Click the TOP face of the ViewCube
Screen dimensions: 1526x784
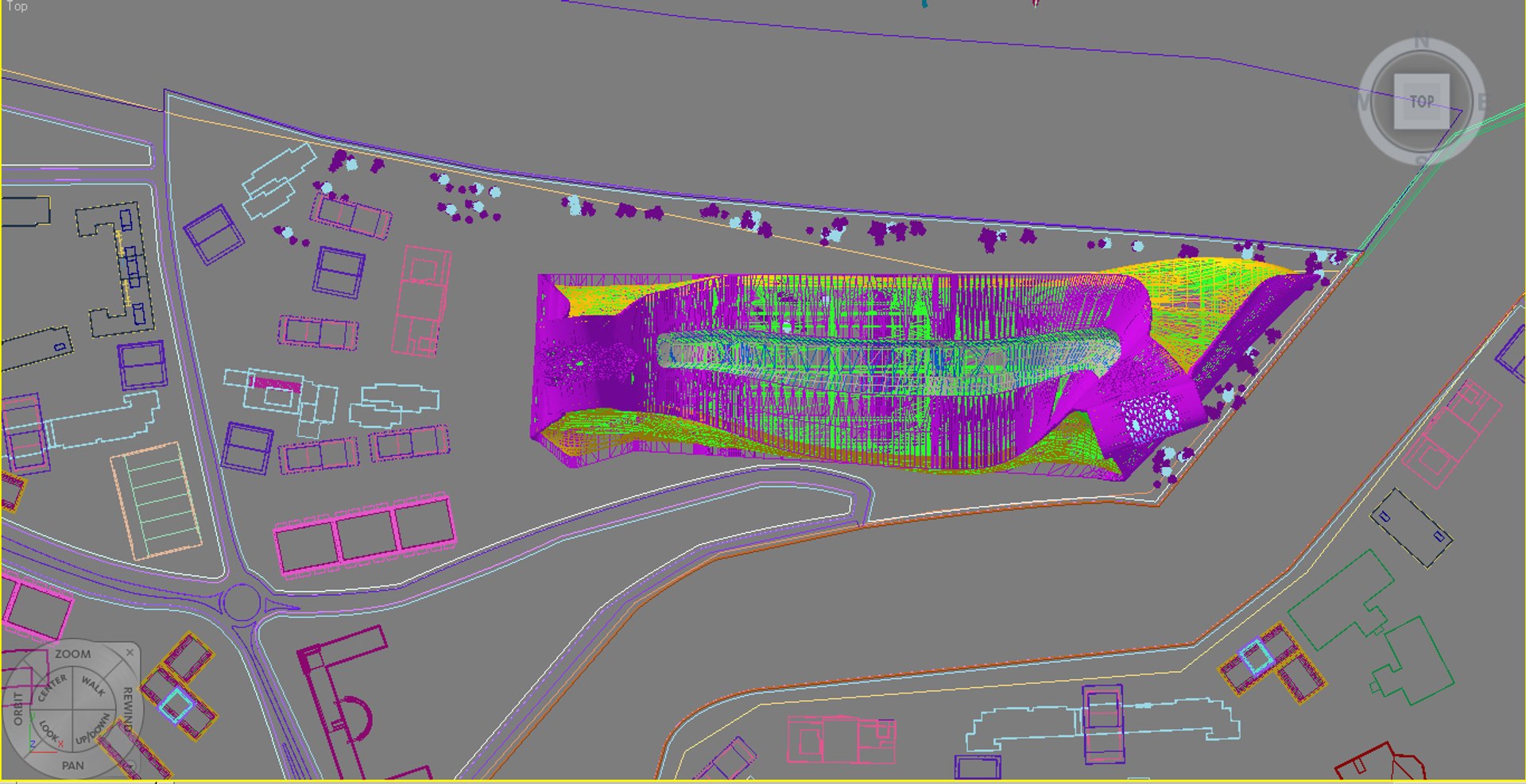coord(1422,102)
